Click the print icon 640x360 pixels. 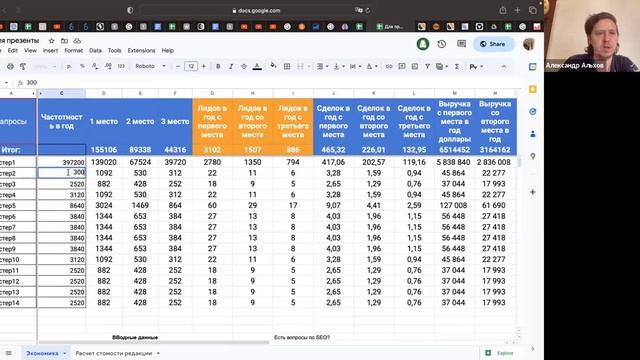pos(10,66)
